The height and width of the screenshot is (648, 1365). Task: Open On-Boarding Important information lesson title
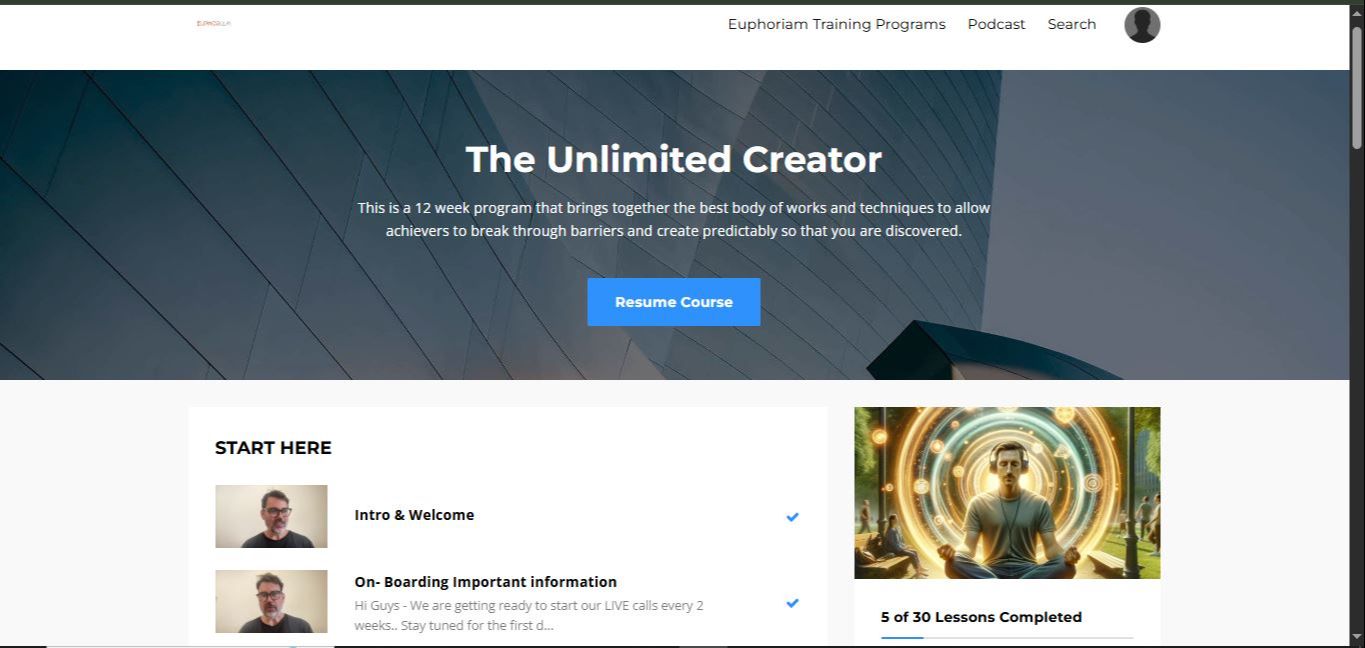(x=485, y=582)
